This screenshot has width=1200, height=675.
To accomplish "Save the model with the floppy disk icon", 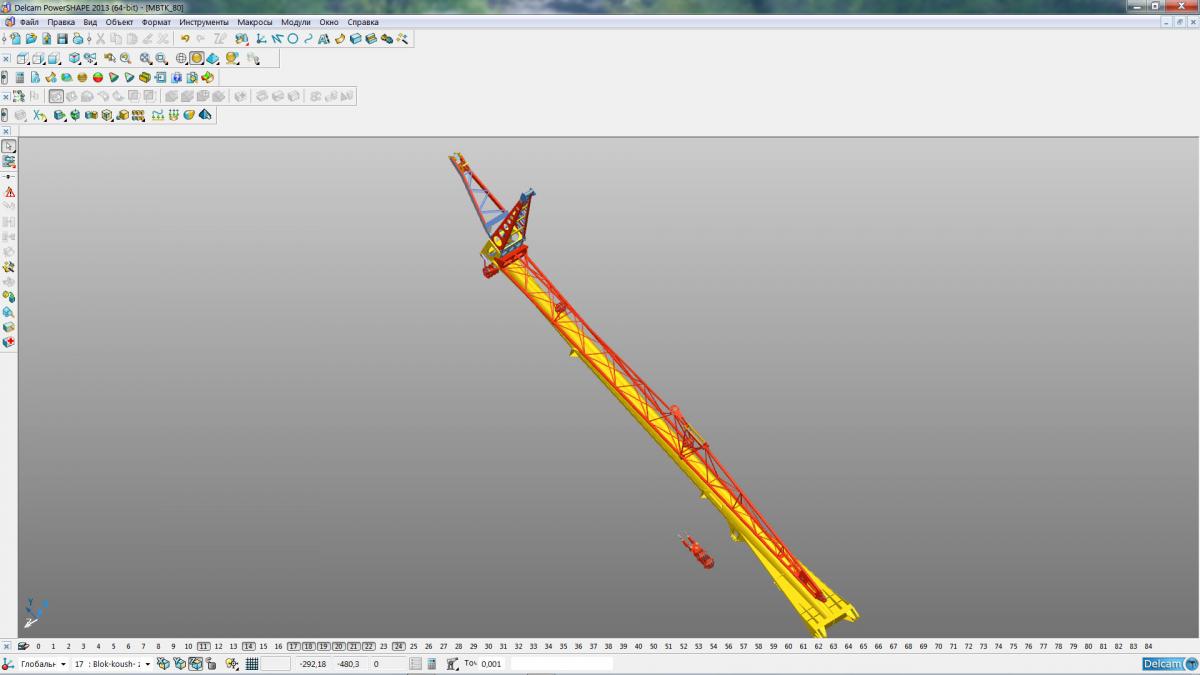I will click(62, 38).
